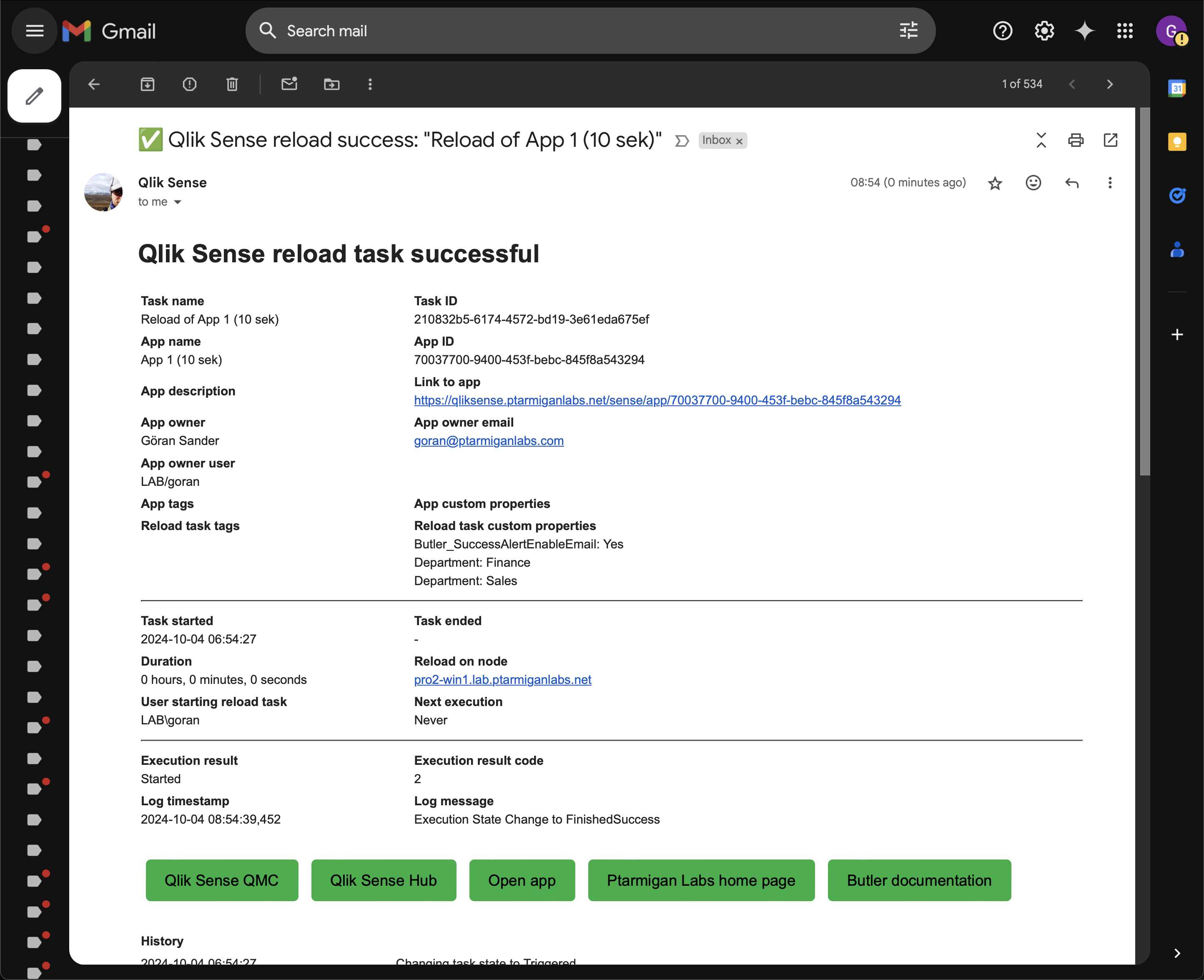Image resolution: width=1204 pixels, height=980 pixels.
Task: Click the task ID value 210832b5-6174-4572-bd19-3e61eda675ef
Action: (x=532, y=319)
